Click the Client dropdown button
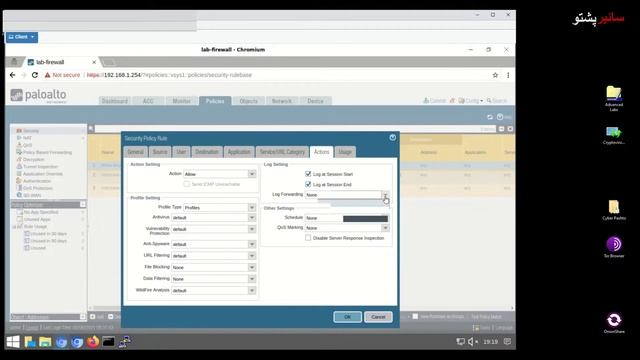Viewport: 640px width, 360px height. (22, 37)
